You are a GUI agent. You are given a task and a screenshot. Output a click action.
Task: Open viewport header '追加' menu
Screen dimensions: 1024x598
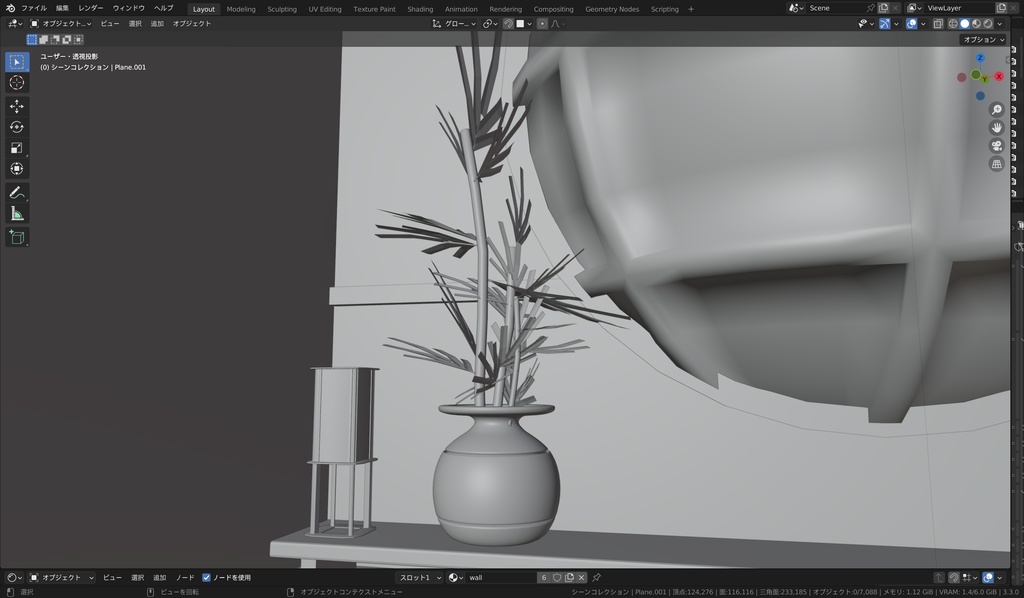[157, 24]
